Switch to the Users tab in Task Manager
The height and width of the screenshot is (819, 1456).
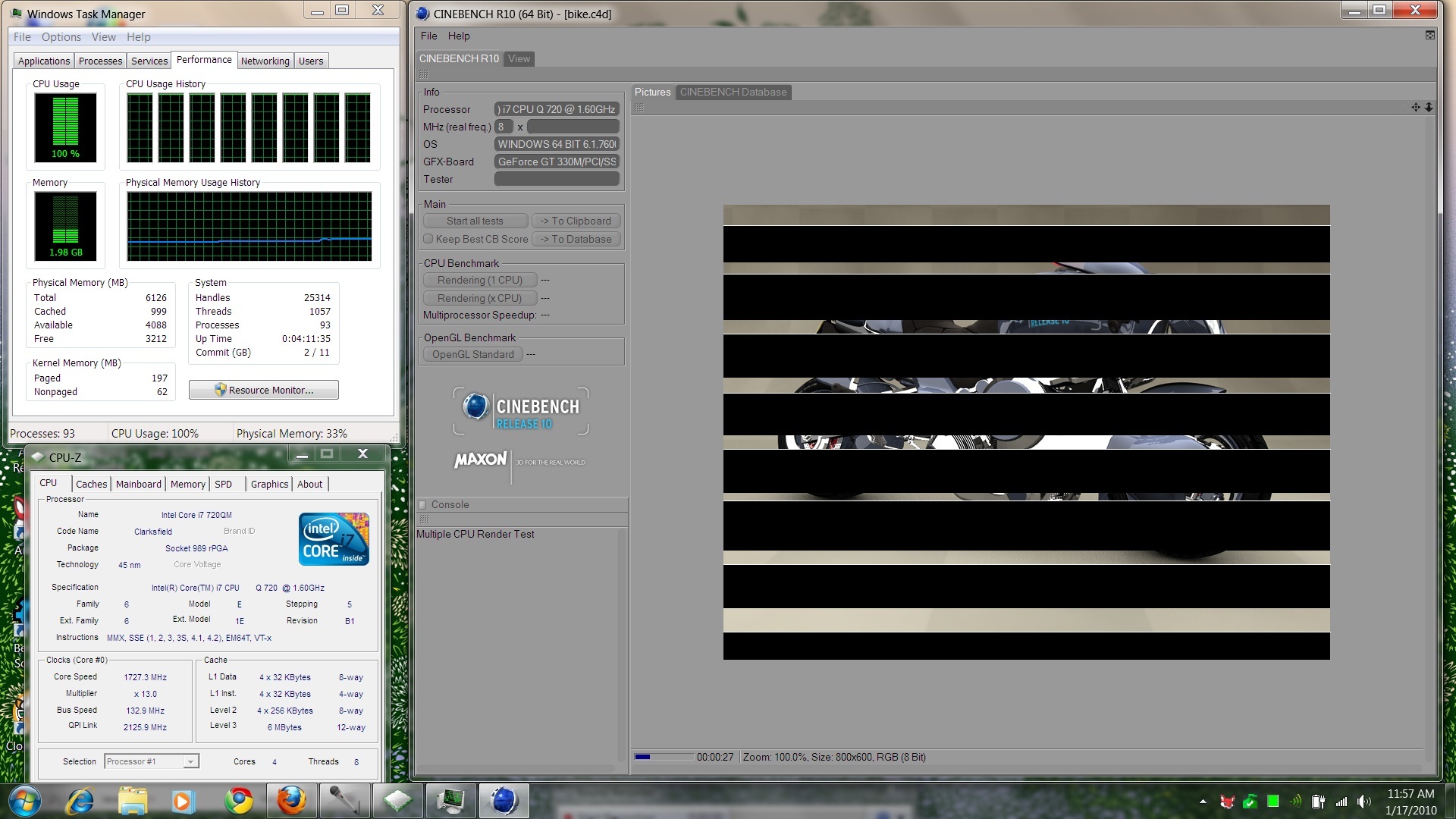(311, 61)
